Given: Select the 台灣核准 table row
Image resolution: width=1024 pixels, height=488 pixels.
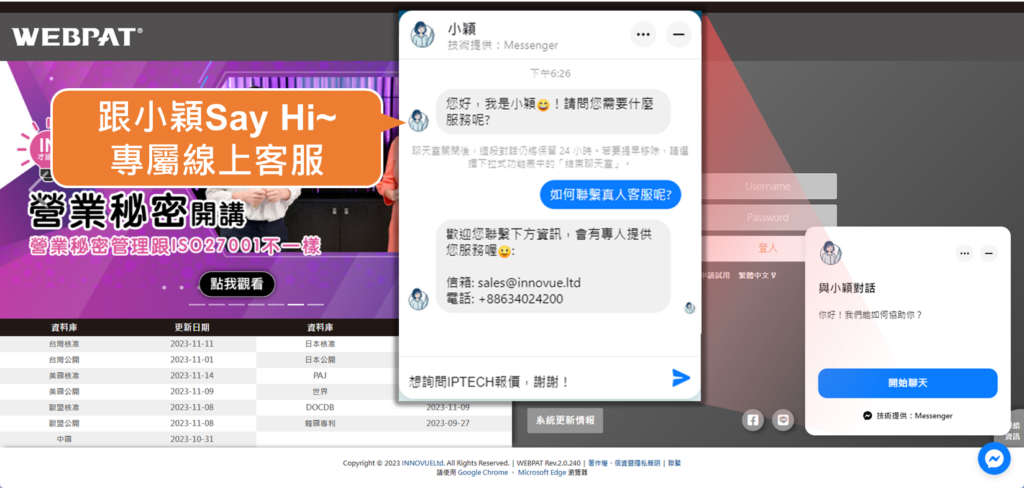Looking at the screenshot, I should click(x=128, y=344).
